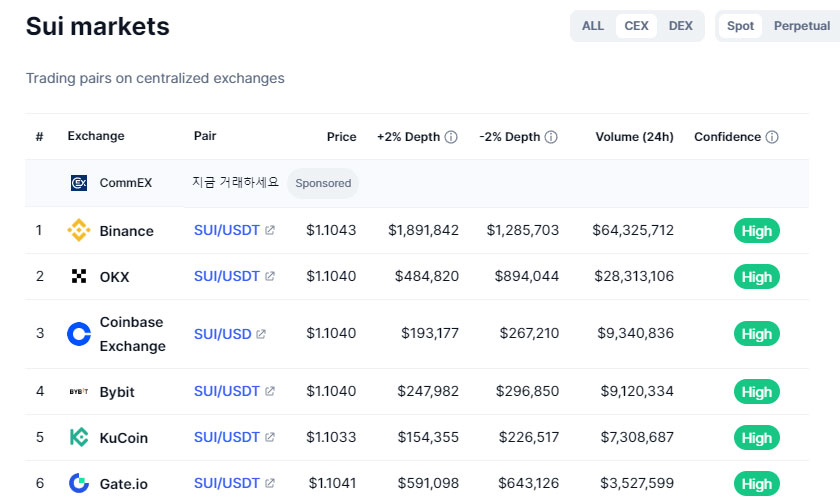Image resolution: width=840 pixels, height=500 pixels.
Task: Select the Spot markets tab
Action: click(x=740, y=26)
